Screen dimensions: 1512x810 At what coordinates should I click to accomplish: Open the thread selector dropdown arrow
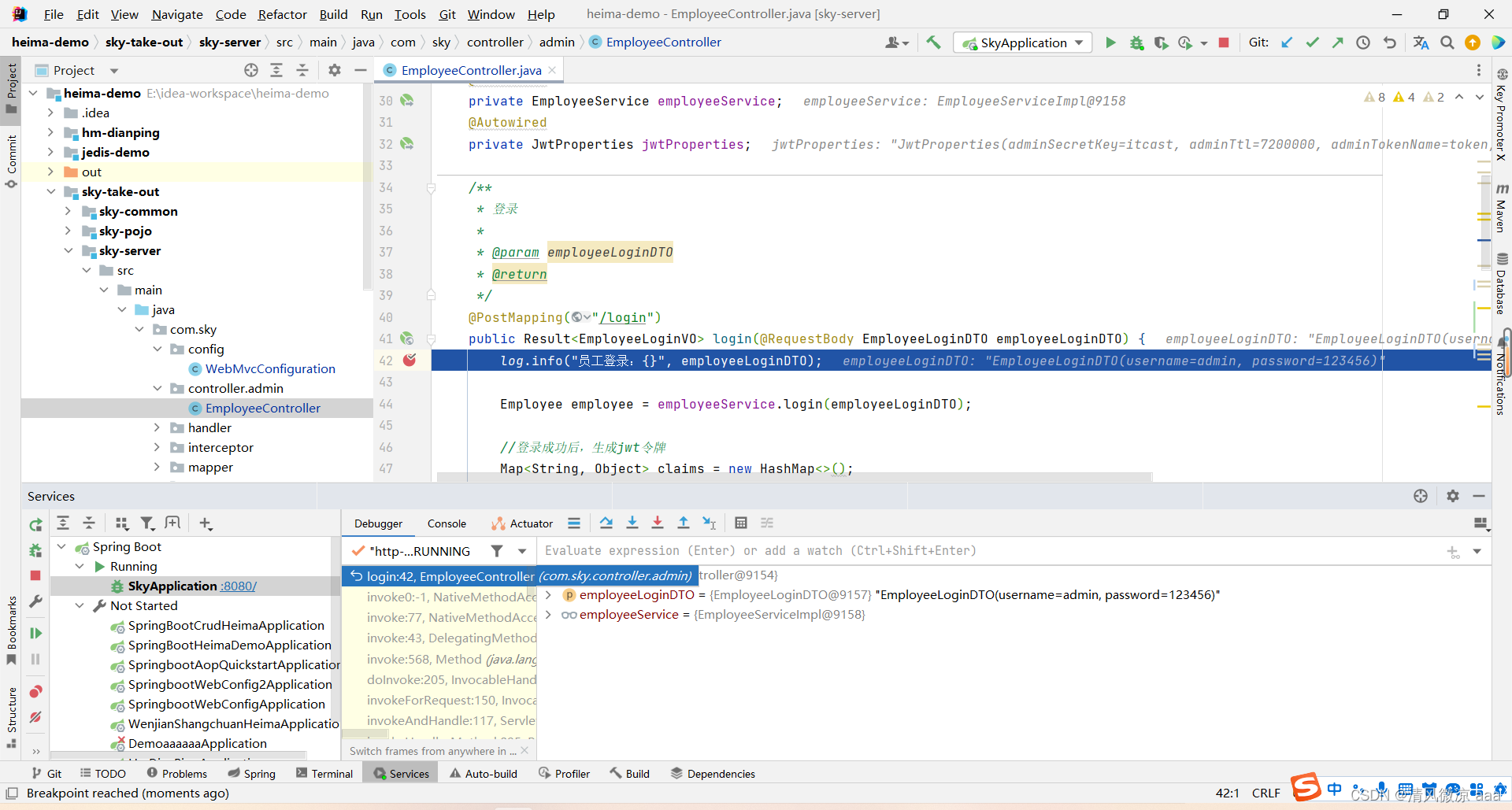(522, 551)
